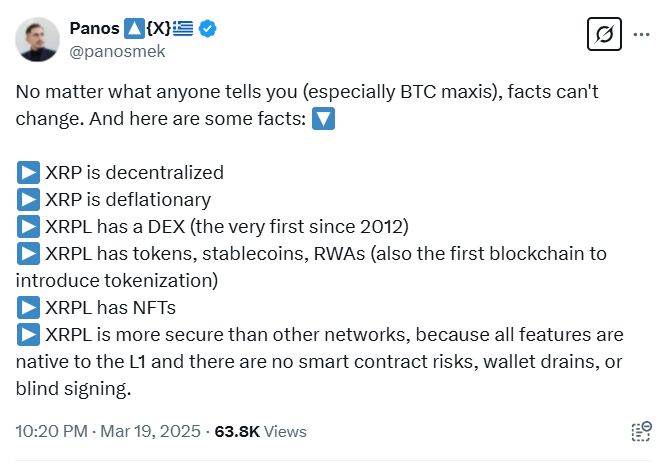The height and width of the screenshot is (465, 661).
Task: Click the play emoji before "XRPL has a DEX"
Action: tap(28, 226)
